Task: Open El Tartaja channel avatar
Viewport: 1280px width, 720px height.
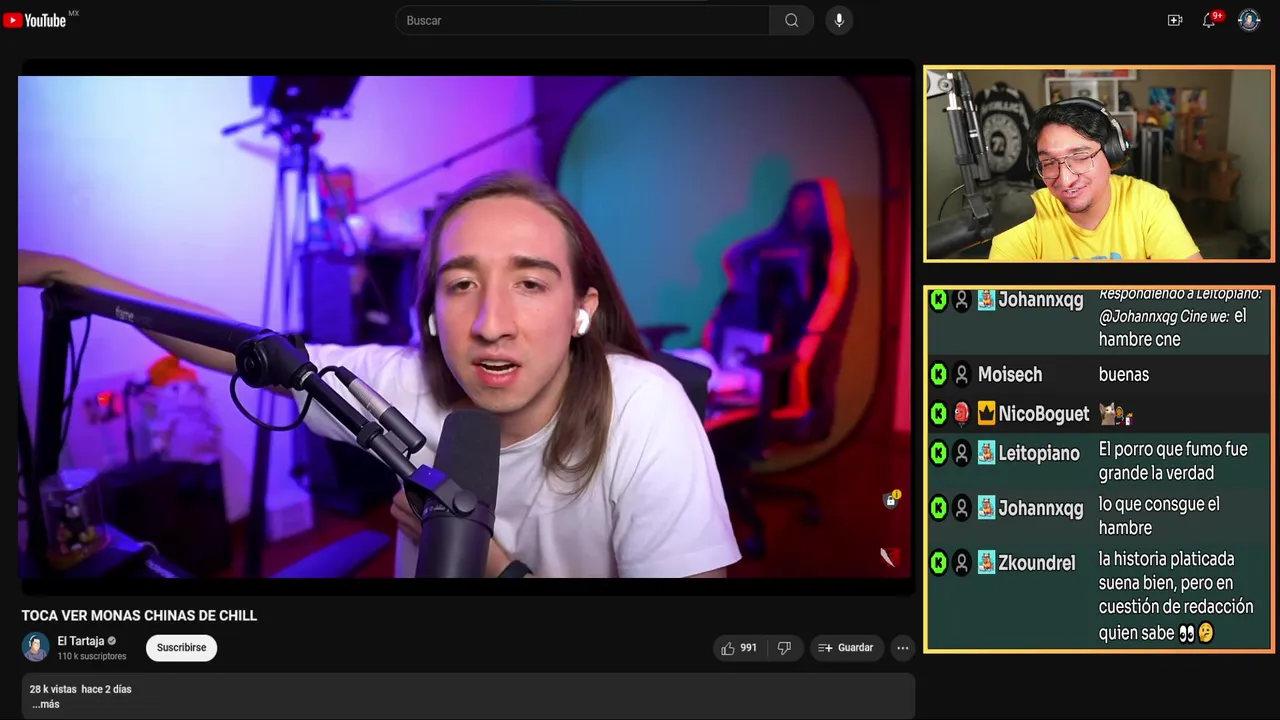Action: pyautogui.click(x=35, y=647)
